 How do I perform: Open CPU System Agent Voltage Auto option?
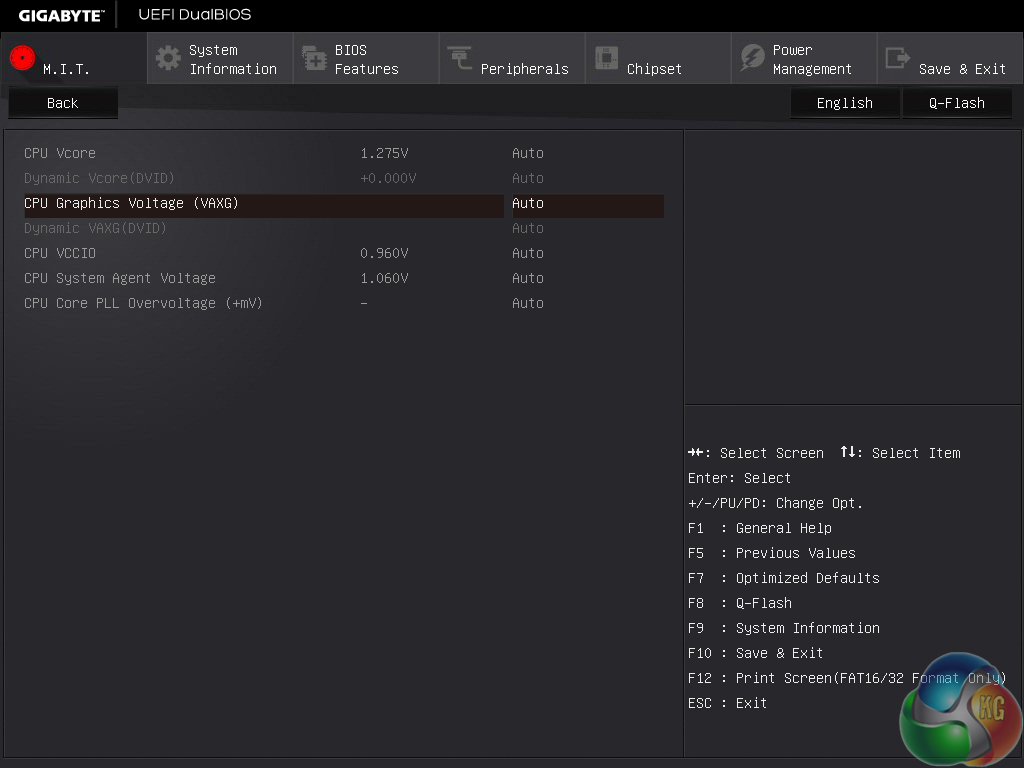pyautogui.click(x=528, y=278)
